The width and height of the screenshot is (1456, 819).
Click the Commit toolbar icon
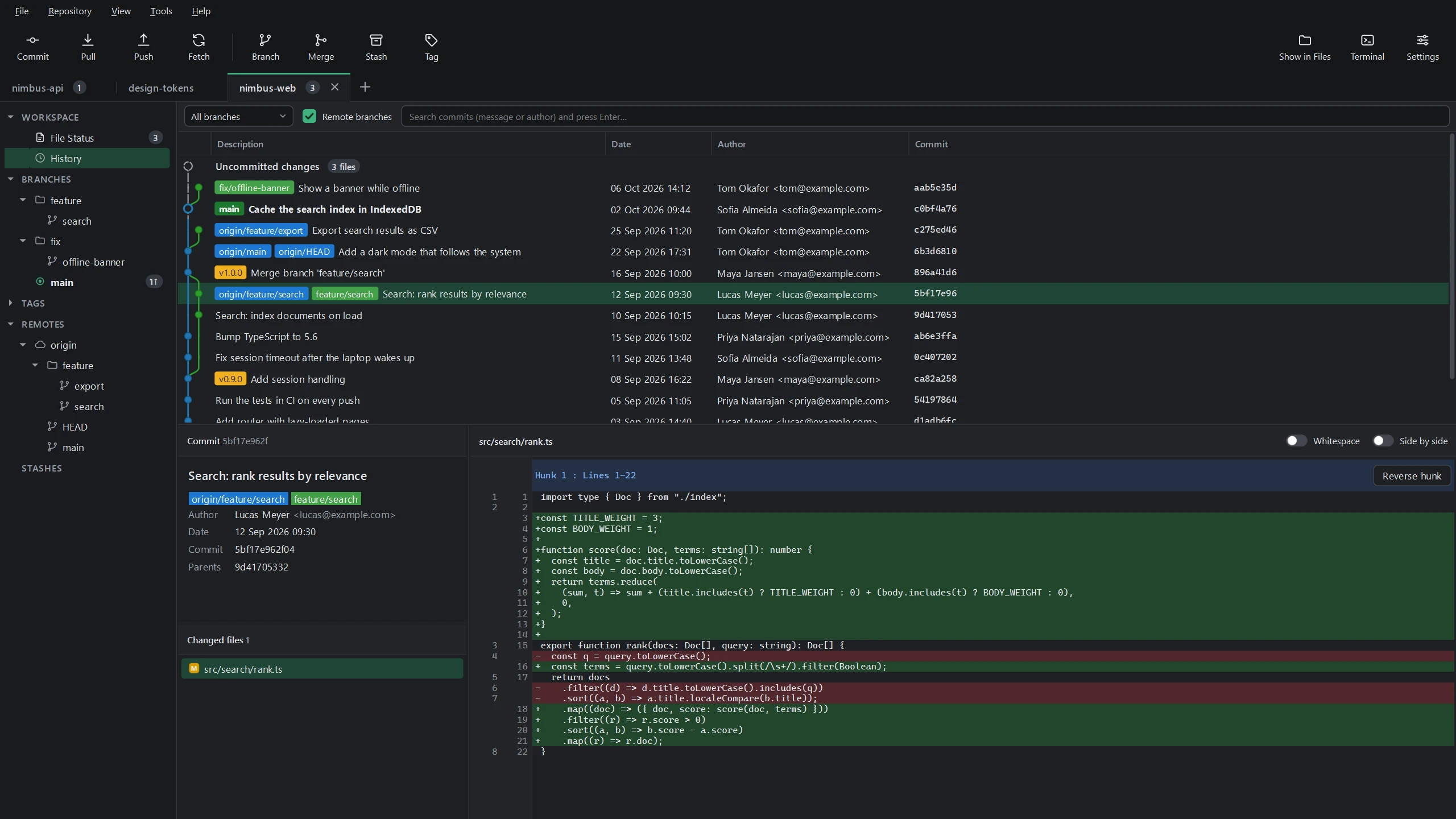(x=32, y=47)
